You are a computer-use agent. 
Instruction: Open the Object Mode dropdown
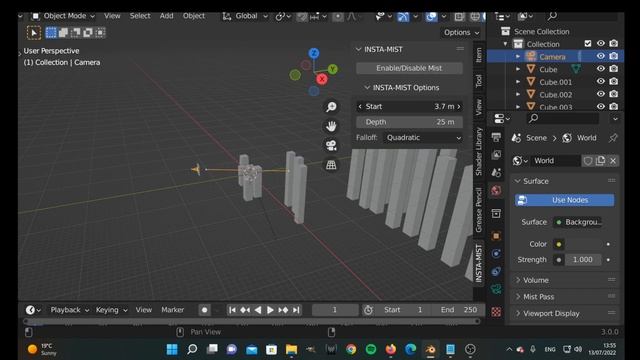pos(63,16)
